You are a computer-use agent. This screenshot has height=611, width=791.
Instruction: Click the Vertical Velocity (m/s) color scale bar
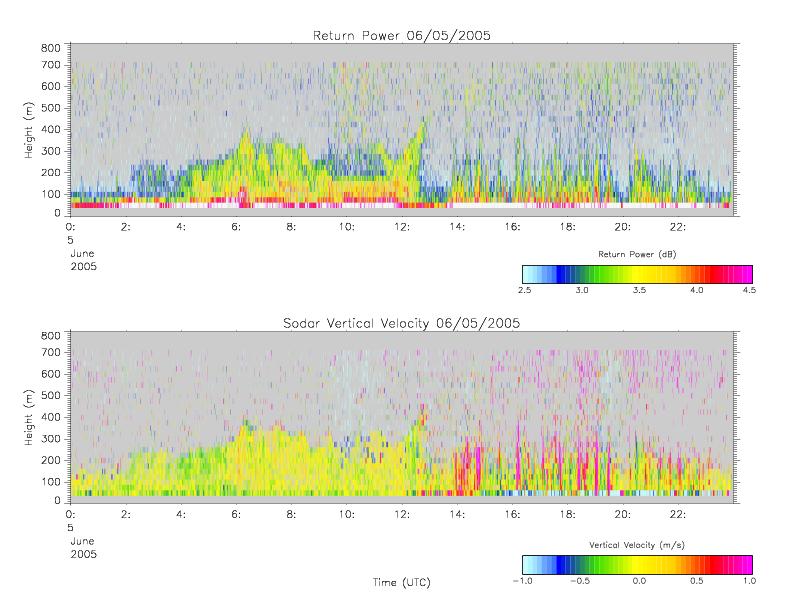tap(637, 565)
